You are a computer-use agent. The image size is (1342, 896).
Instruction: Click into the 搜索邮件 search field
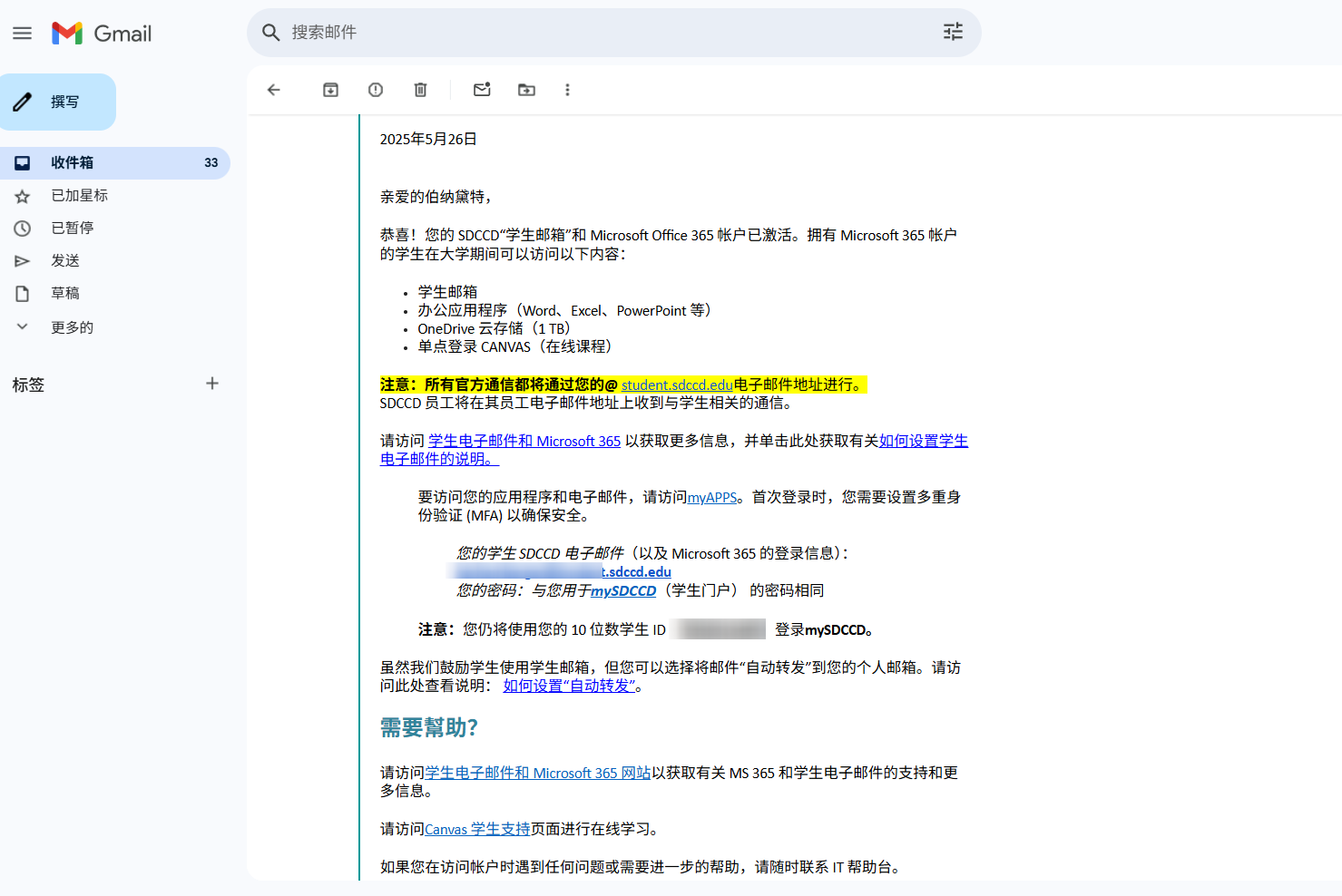pos(599,33)
